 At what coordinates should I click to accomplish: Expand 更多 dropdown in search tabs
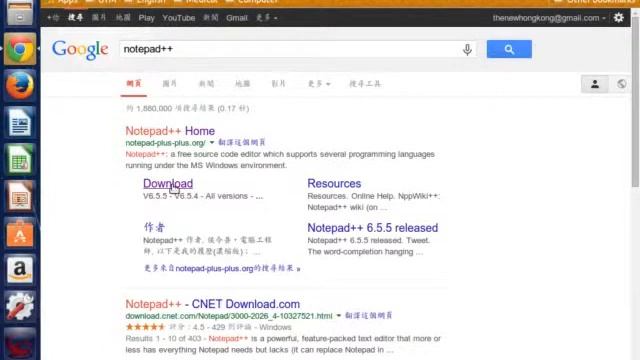coord(319,84)
